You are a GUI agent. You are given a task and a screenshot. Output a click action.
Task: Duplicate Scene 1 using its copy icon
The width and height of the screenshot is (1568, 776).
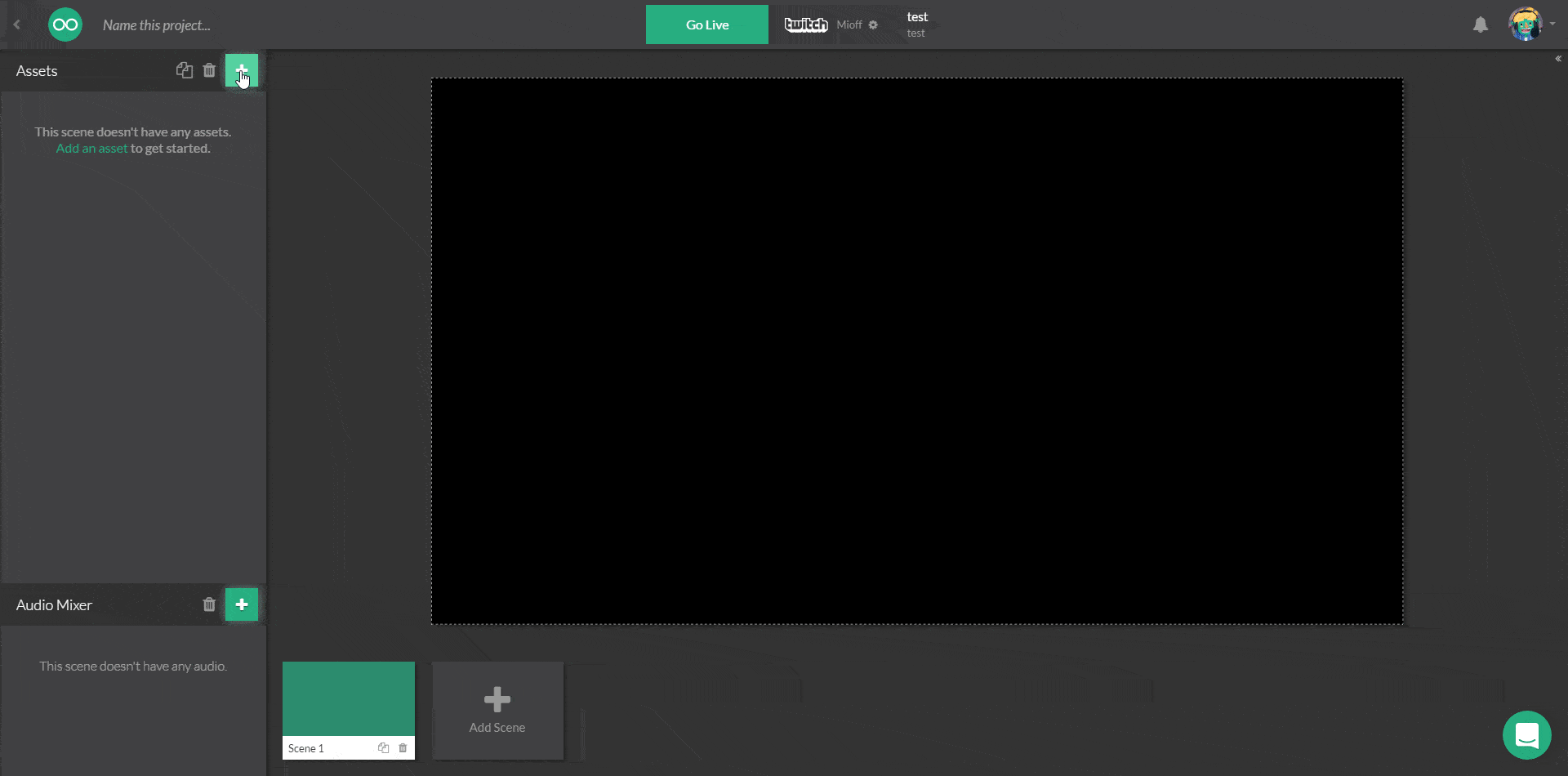(383, 747)
